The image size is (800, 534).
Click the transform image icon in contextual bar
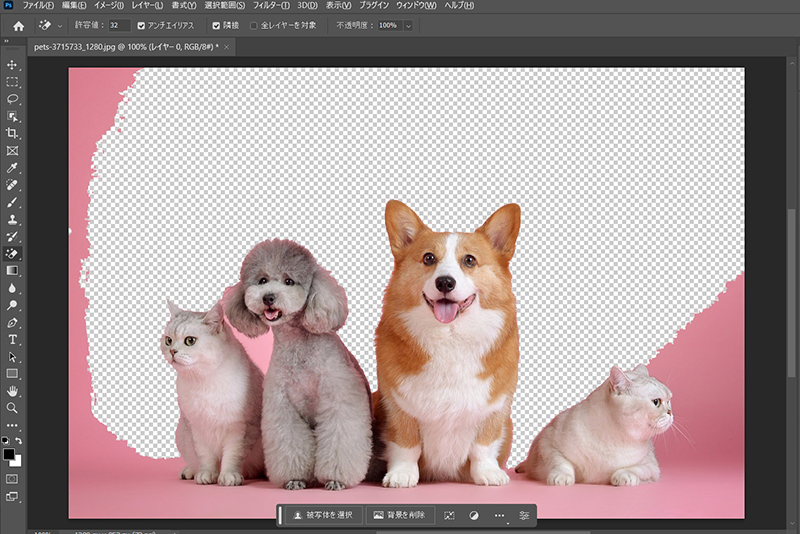point(449,516)
